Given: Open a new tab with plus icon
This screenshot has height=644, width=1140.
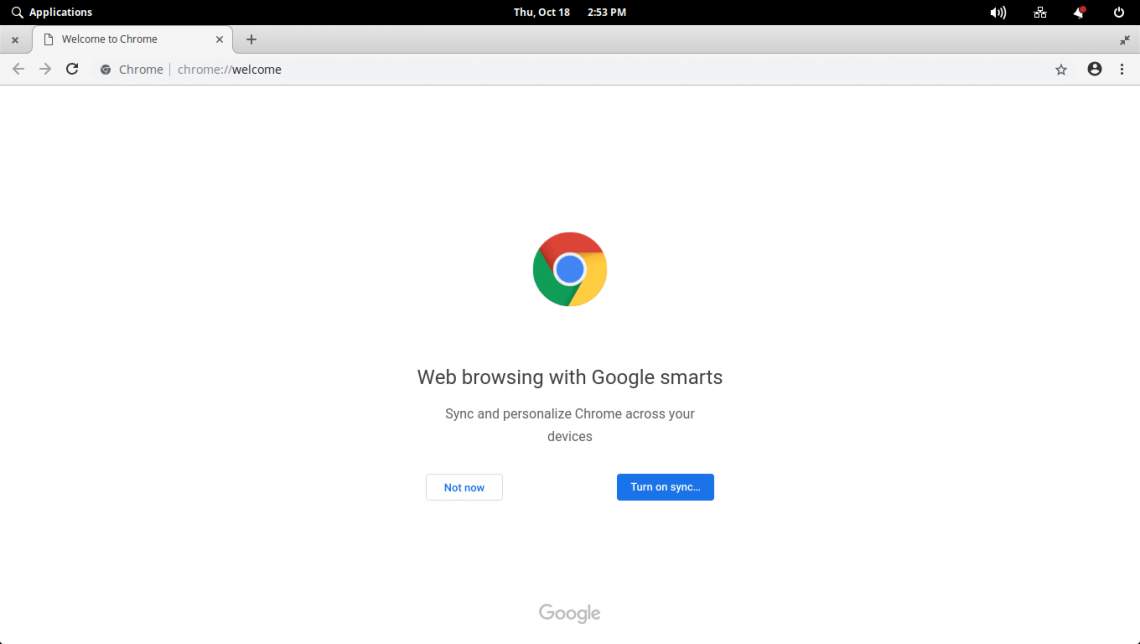Looking at the screenshot, I should click(251, 39).
